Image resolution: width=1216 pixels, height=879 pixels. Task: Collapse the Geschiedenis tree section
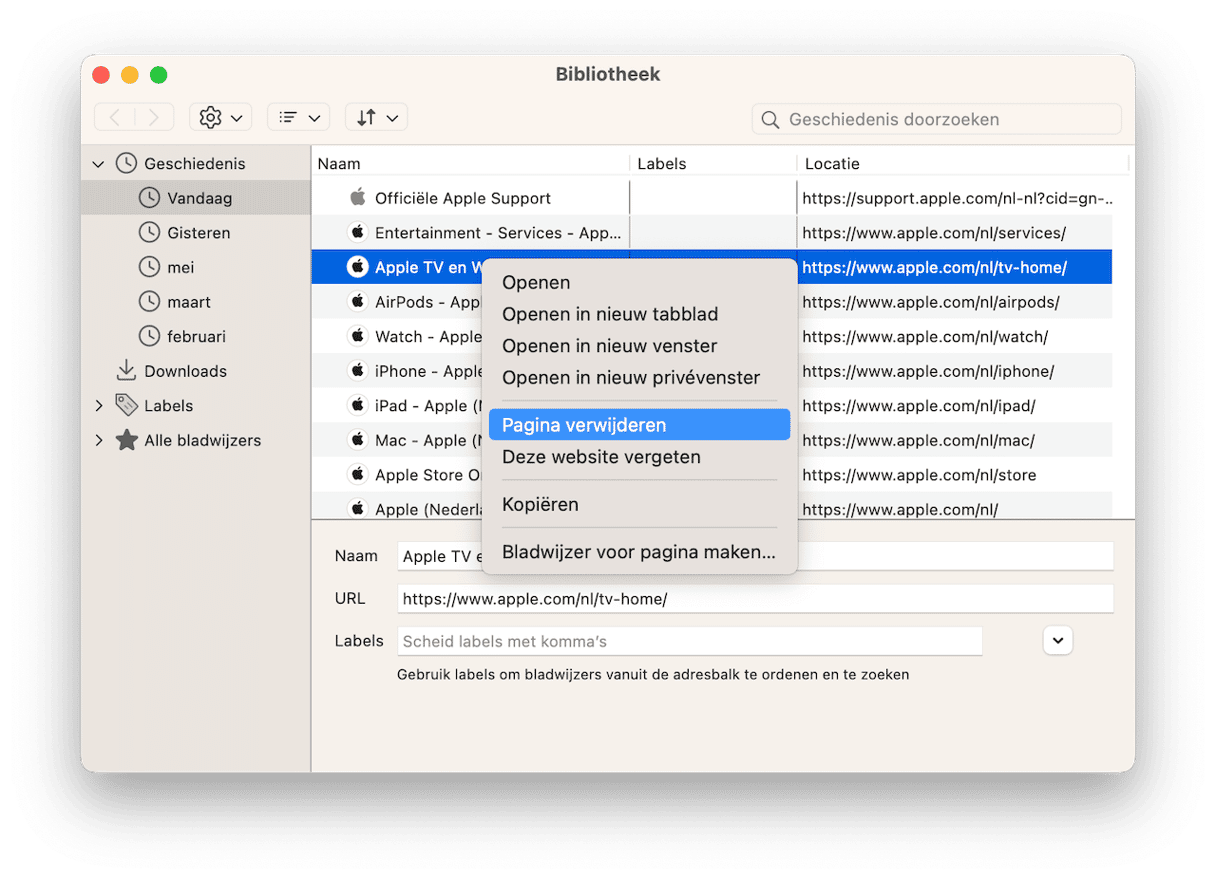click(98, 164)
